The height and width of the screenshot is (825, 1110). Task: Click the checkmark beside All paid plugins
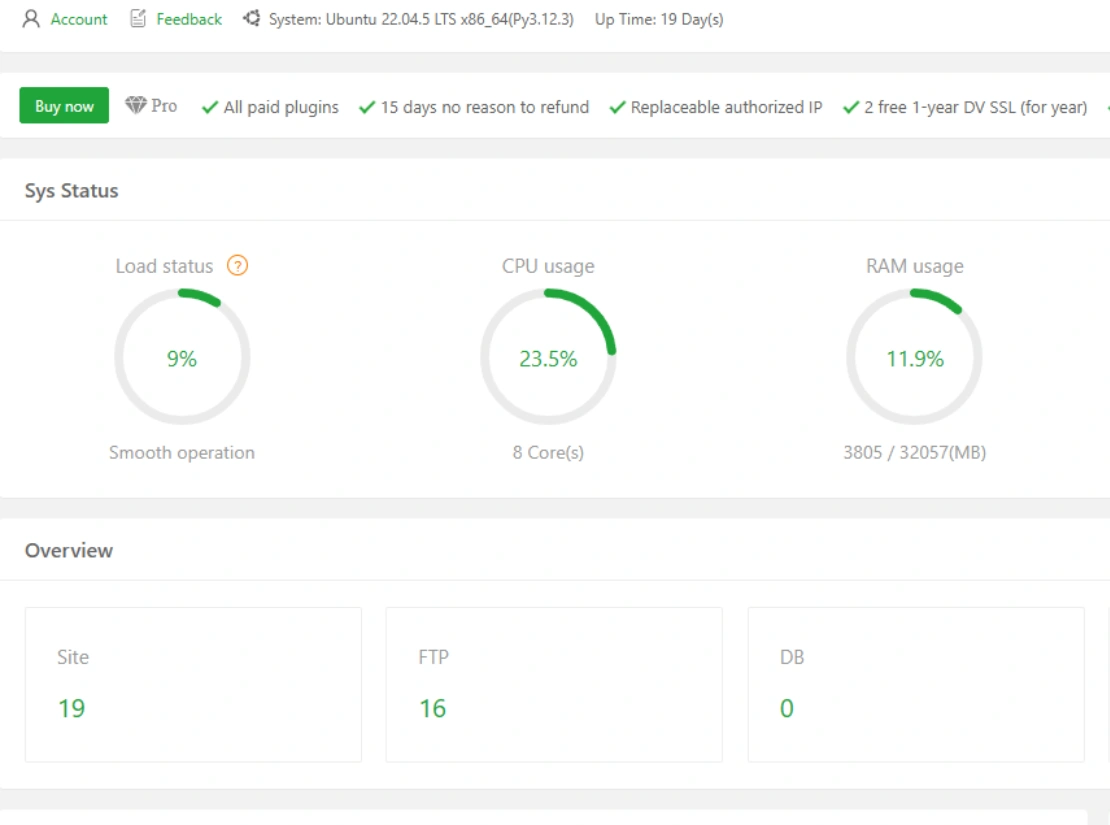(x=210, y=108)
